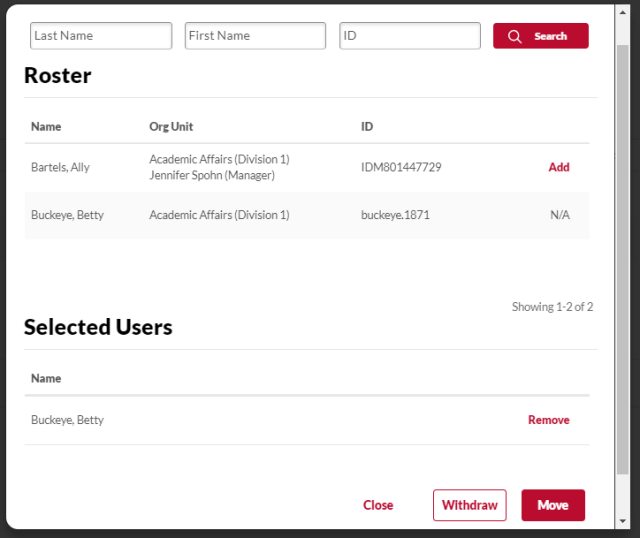The height and width of the screenshot is (538, 640).
Task: Click the ID column header
Action: (x=367, y=127)
